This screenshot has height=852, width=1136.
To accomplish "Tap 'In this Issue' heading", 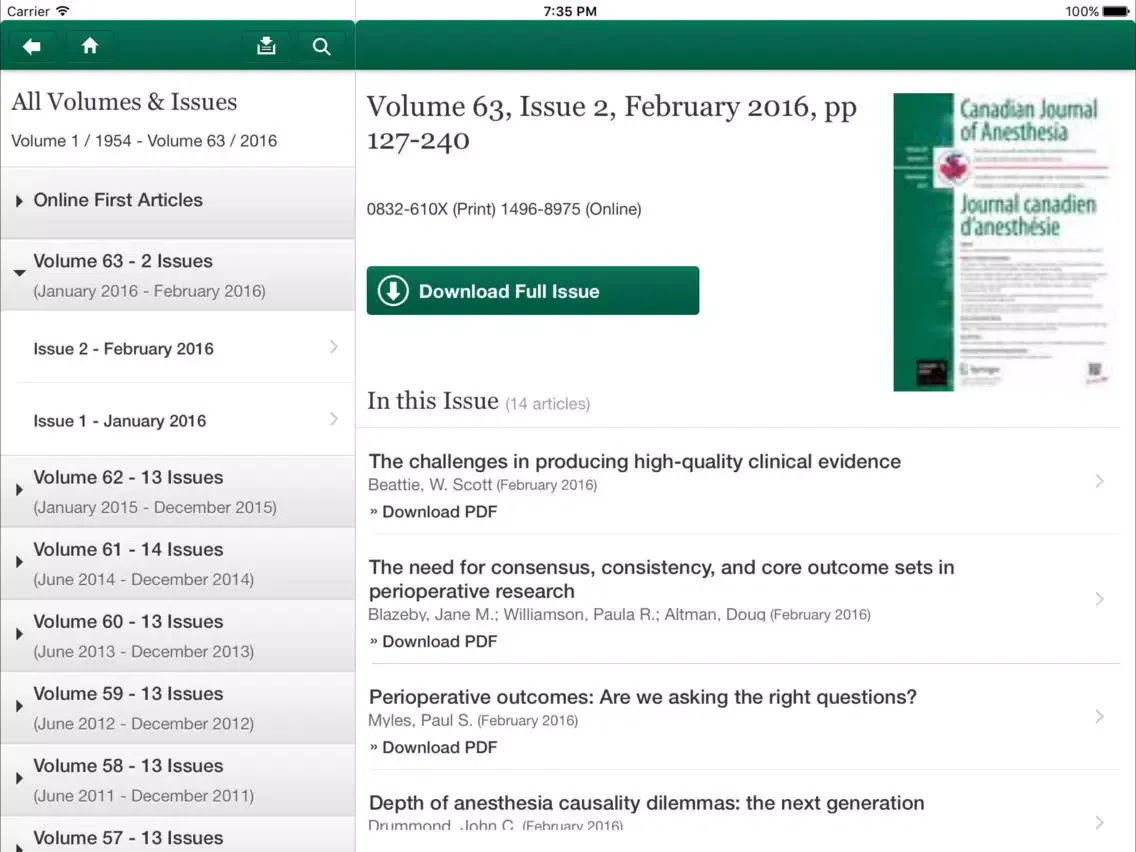I will tap(433, 401).
